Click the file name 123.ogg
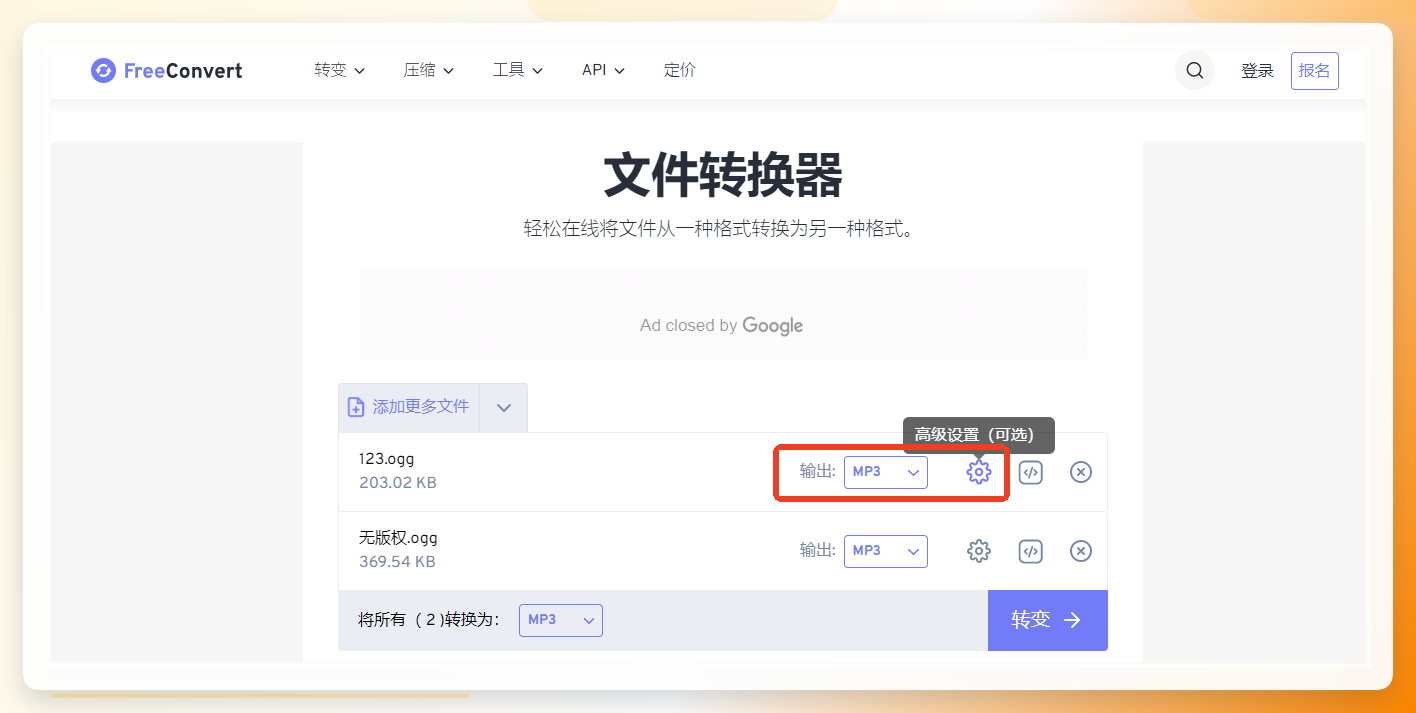 [x=386, y=459]
